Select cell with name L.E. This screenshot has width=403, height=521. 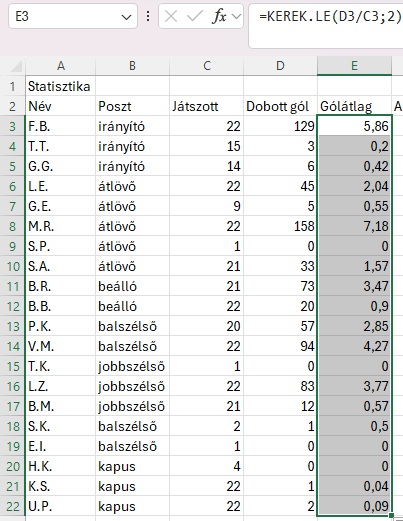tap(61, 186)
